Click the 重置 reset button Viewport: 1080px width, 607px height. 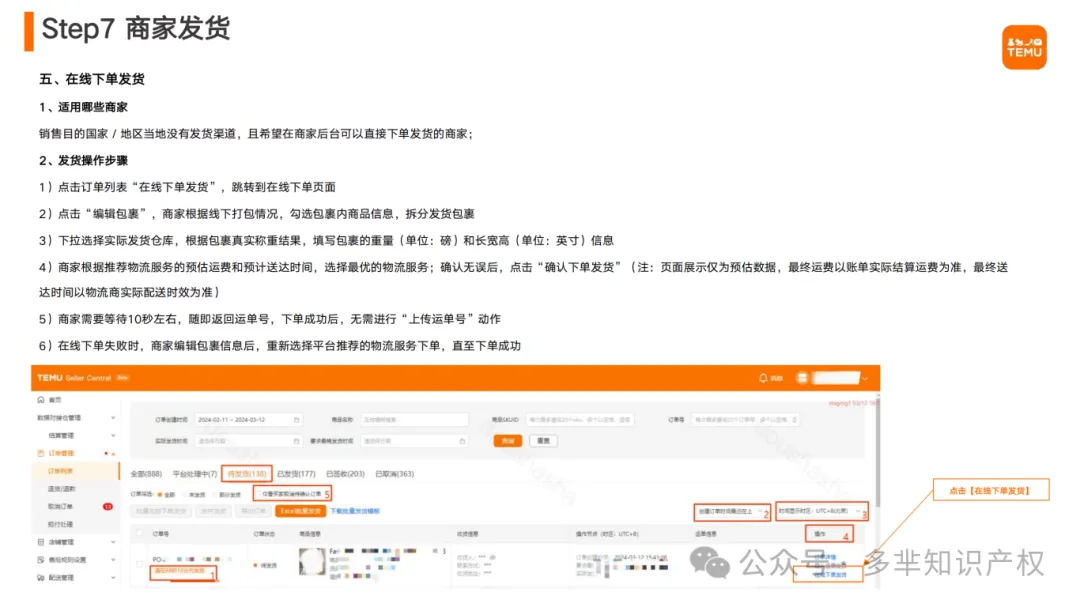tap(543, 441)
